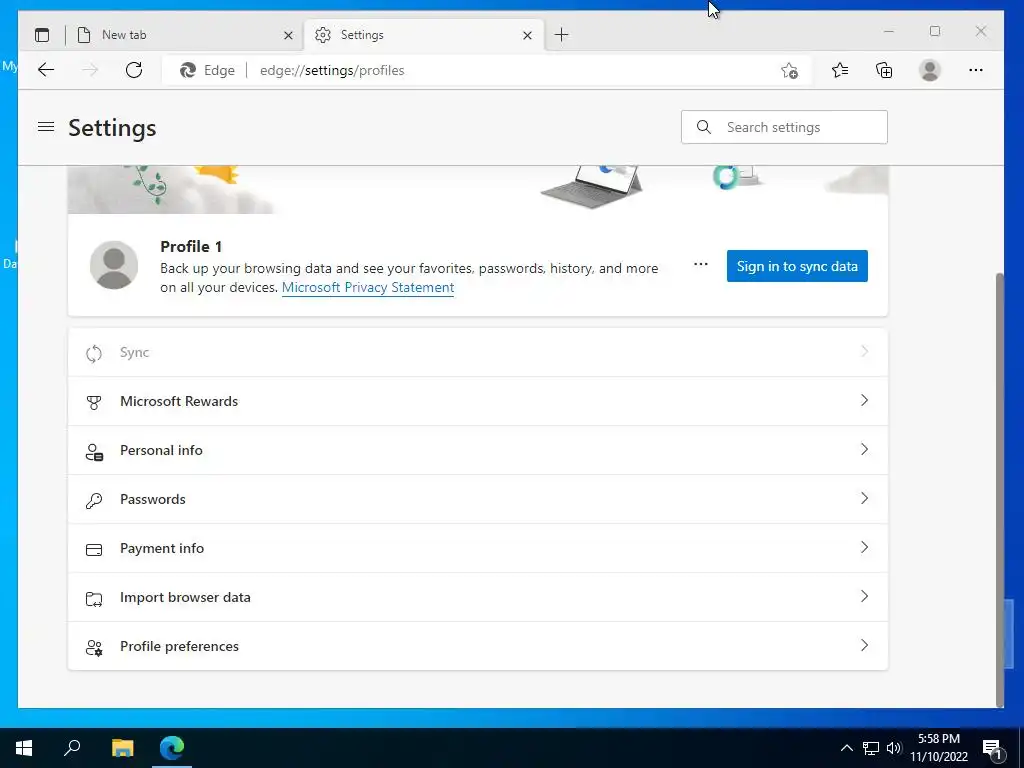Viewport: 1024px width, 768px height.
Task: Expand the Personal info row chevron
Action: point(864,449)
